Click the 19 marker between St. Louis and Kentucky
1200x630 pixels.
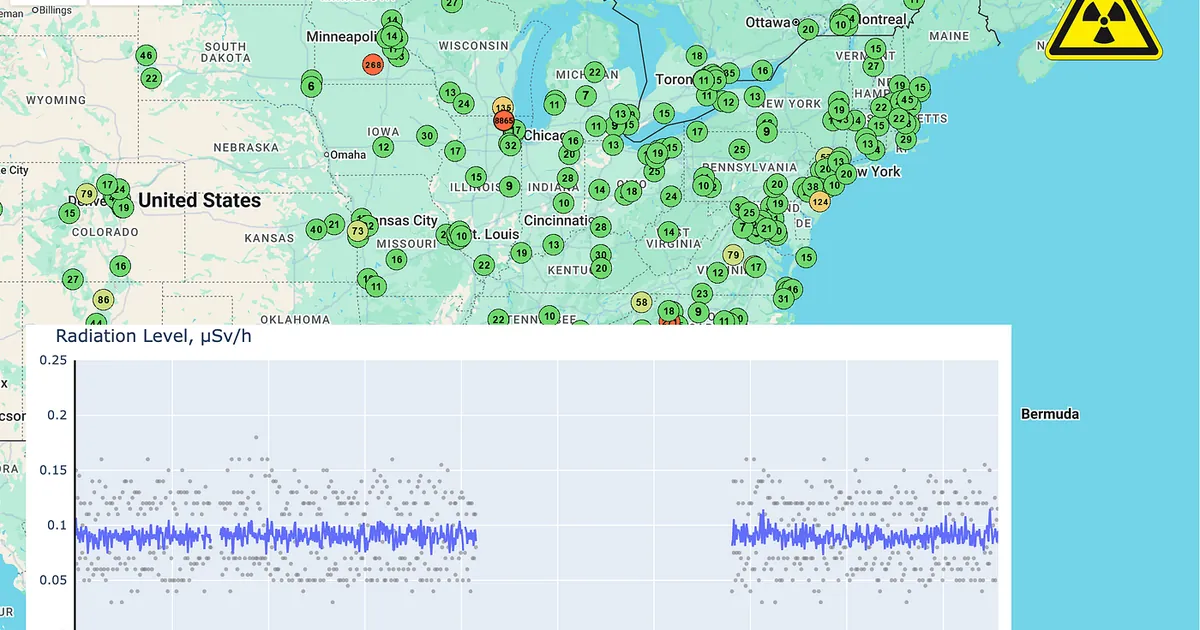pyautogui.click(x=521, y=253)
